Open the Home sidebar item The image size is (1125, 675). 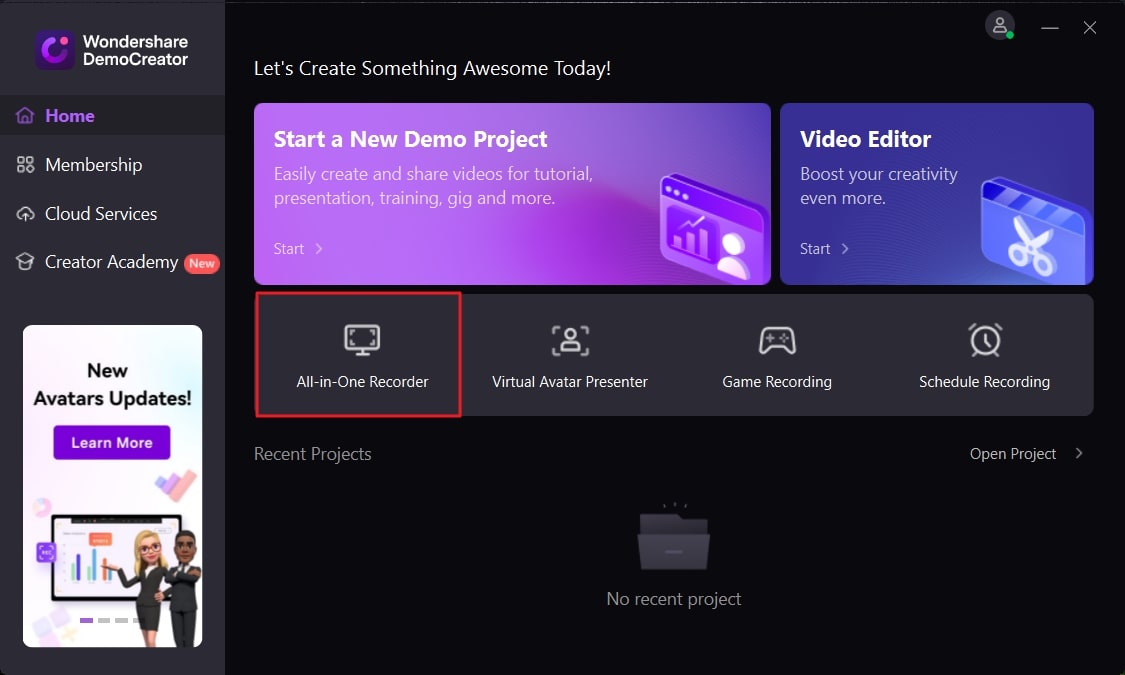112,115
